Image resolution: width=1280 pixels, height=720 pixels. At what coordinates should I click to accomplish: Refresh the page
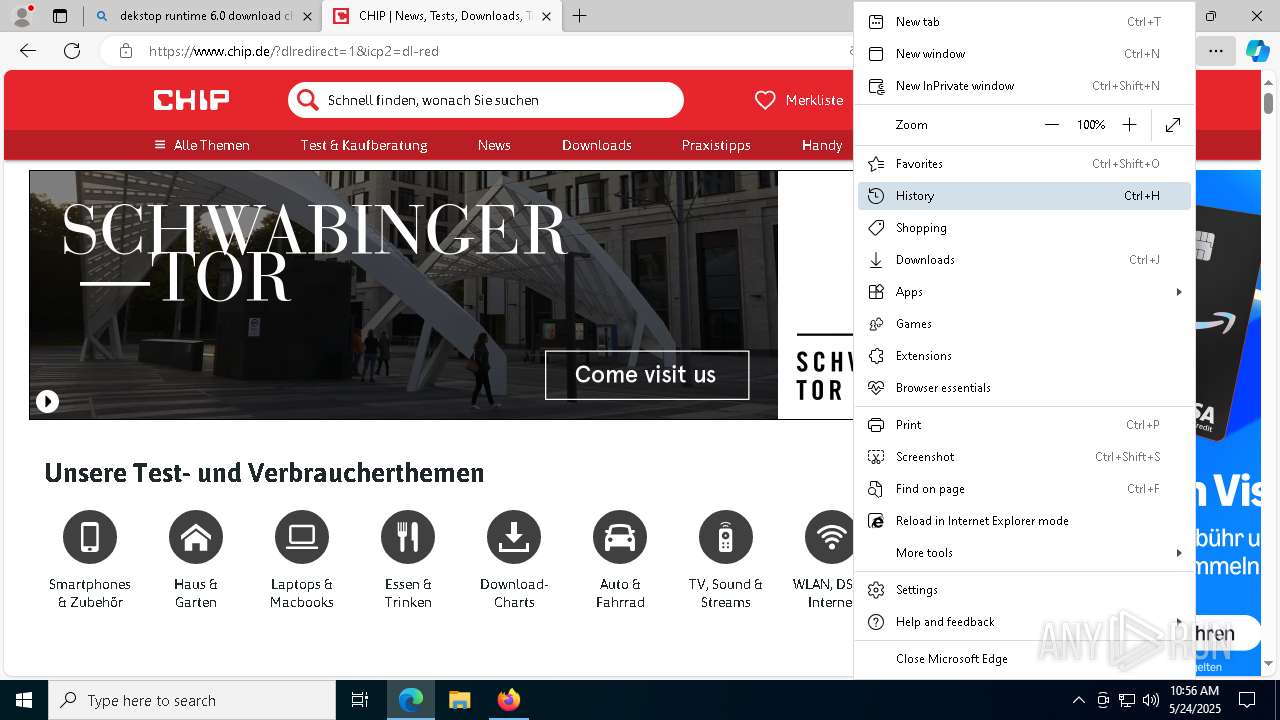point(72,51)
